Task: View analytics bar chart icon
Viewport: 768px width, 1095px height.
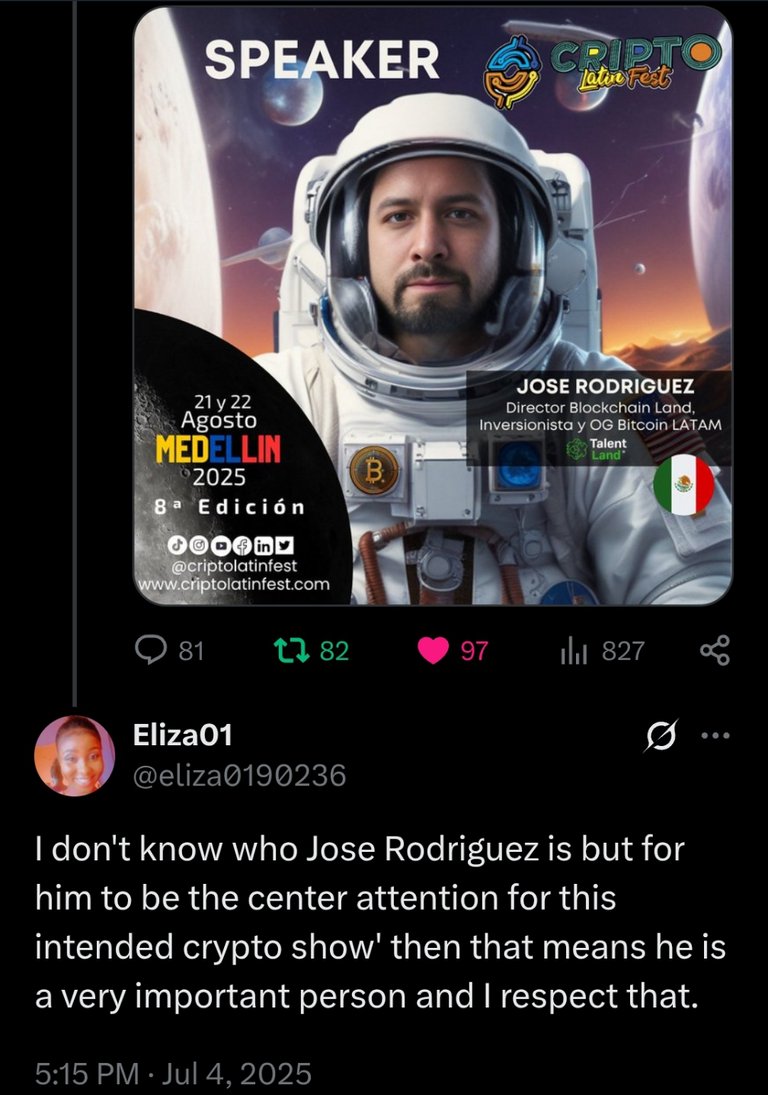Action: click(x=574, y=651)
